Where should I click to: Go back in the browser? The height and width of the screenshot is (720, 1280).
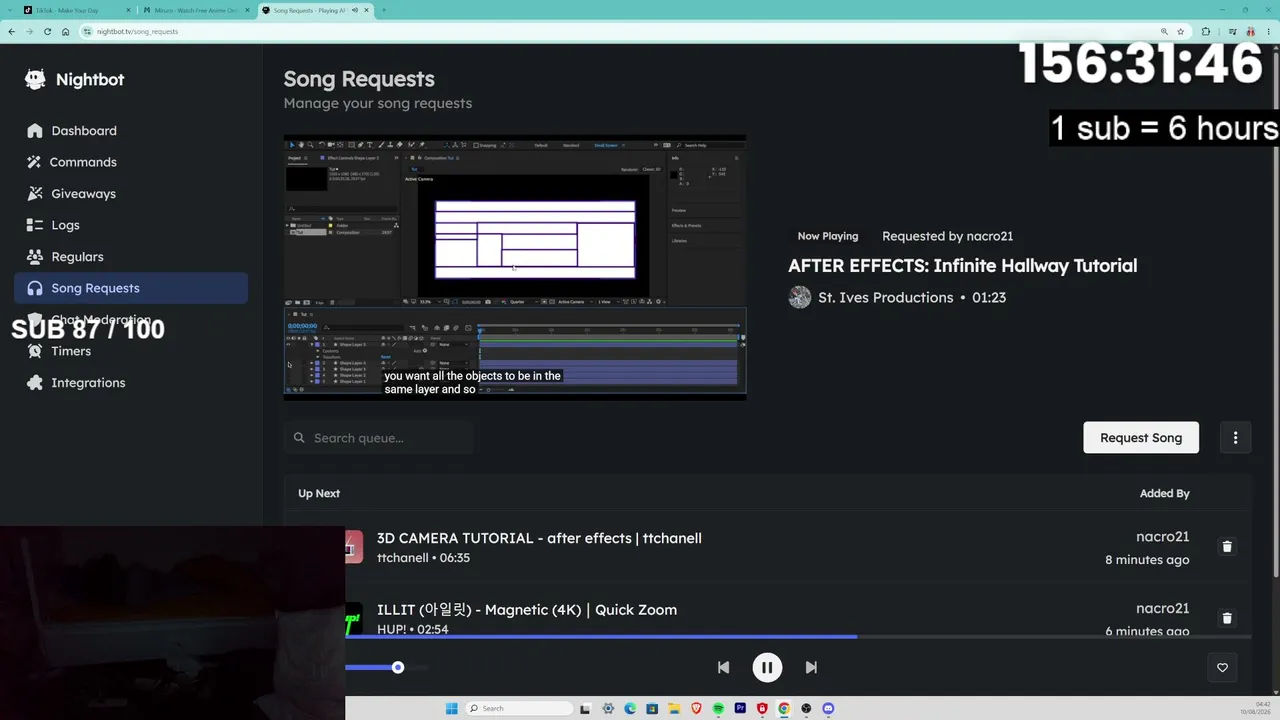pos(11,31)
